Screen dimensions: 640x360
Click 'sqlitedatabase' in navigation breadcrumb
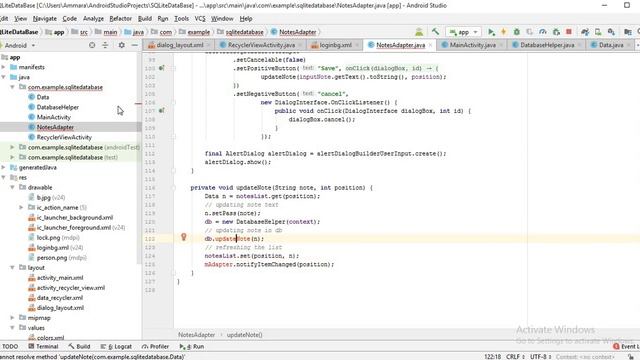[x=244, y=32]
